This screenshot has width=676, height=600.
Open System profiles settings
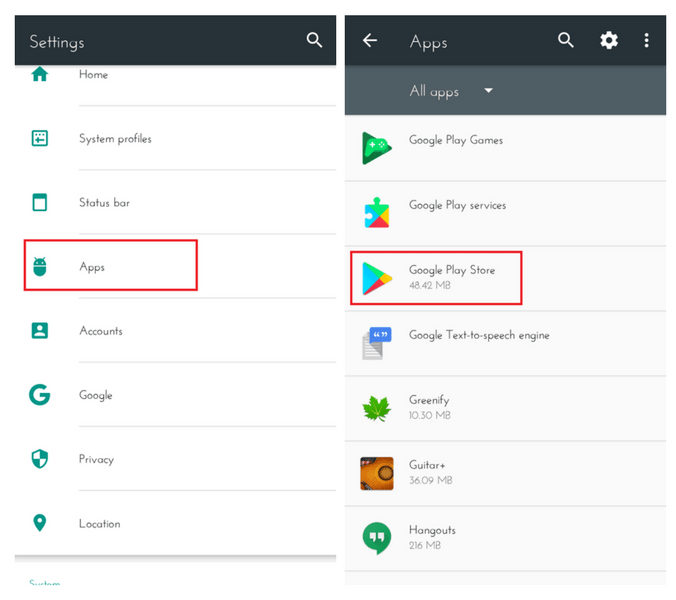pyautogui.click(x=175, y=138)
